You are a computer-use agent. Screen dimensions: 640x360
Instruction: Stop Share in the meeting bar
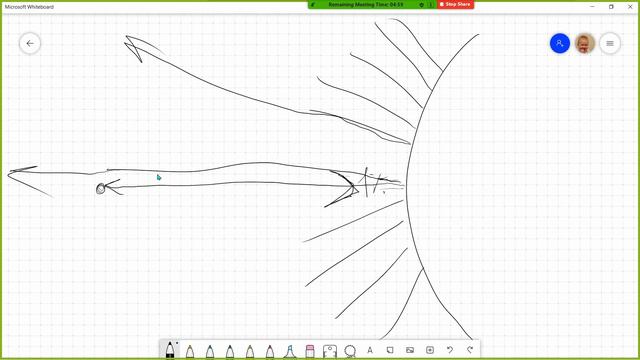(x=455, y=4)
